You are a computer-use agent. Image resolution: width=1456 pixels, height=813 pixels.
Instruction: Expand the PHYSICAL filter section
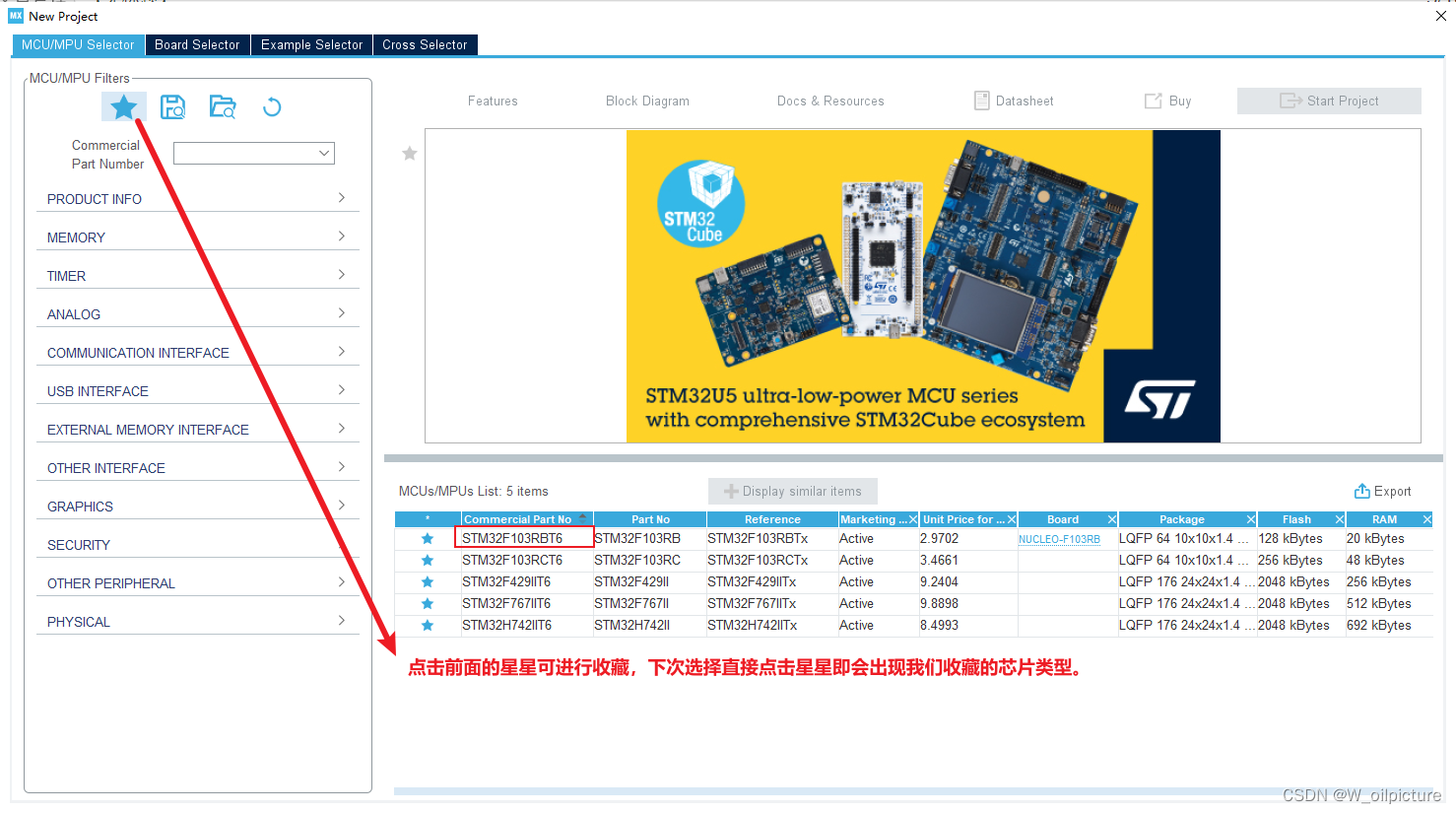(x=198, y=621)
